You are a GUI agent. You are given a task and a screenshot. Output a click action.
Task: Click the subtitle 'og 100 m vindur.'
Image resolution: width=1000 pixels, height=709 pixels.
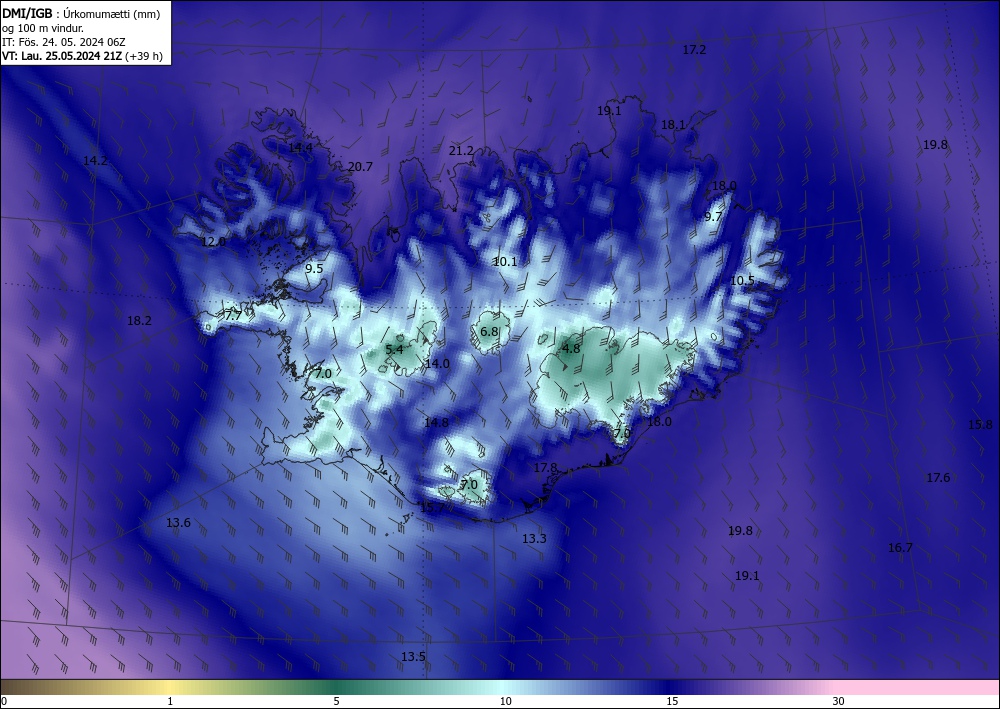click(x=43, y=28)
